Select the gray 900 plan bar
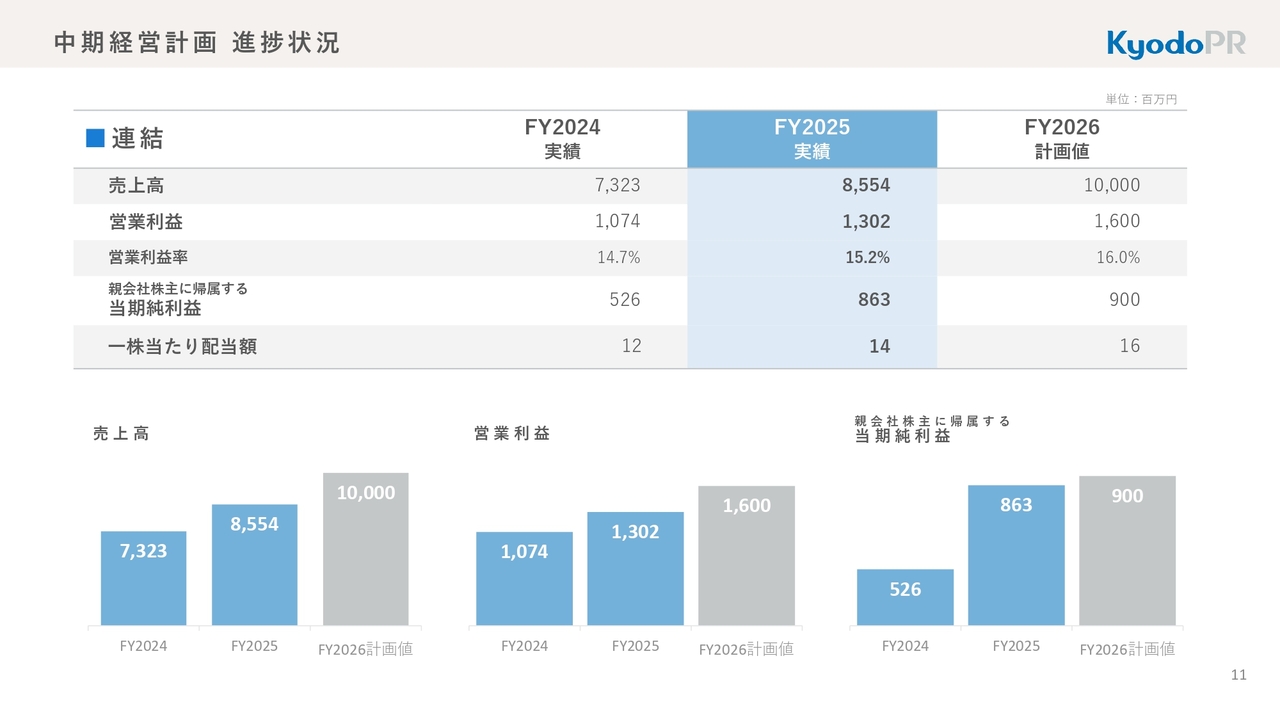The height and width of the screenshot is (720, 1280). pos(1127,550)
